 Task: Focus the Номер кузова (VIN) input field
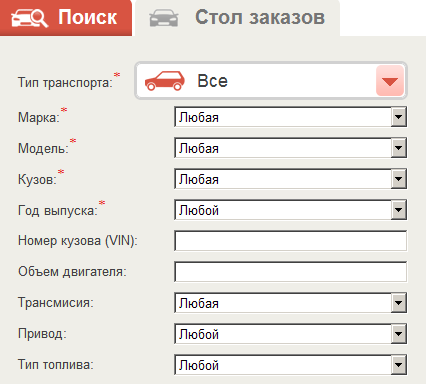(290, 241)
